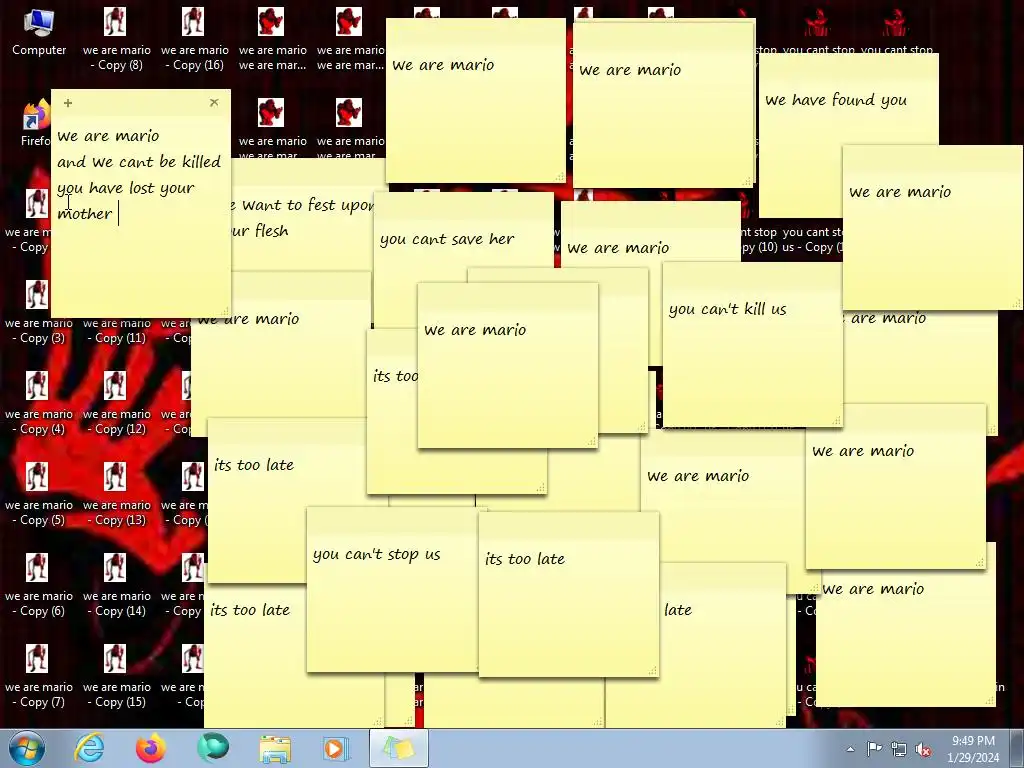Open the network status tray icon
Screen dimensions: 1024x768
click(x=899, y=749)
